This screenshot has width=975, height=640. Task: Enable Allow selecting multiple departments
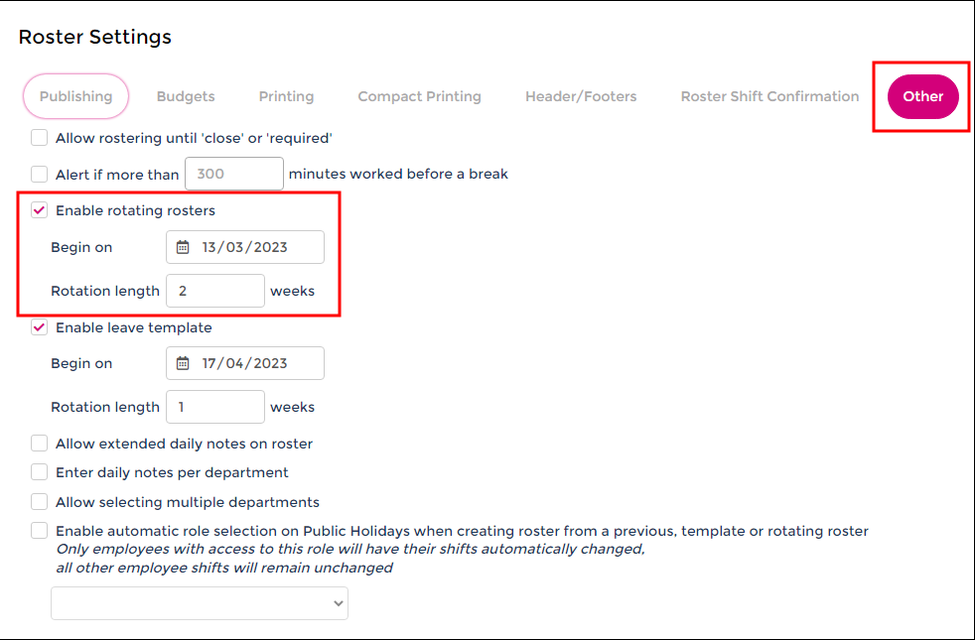tap(39, 501)
